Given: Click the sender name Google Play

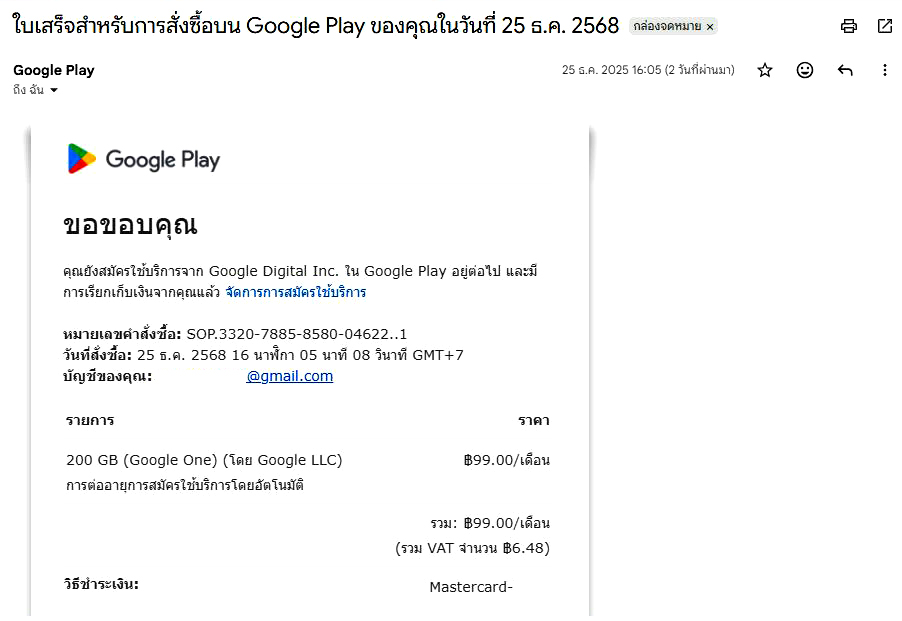Looking at the screenshot, I should [54, 70].
